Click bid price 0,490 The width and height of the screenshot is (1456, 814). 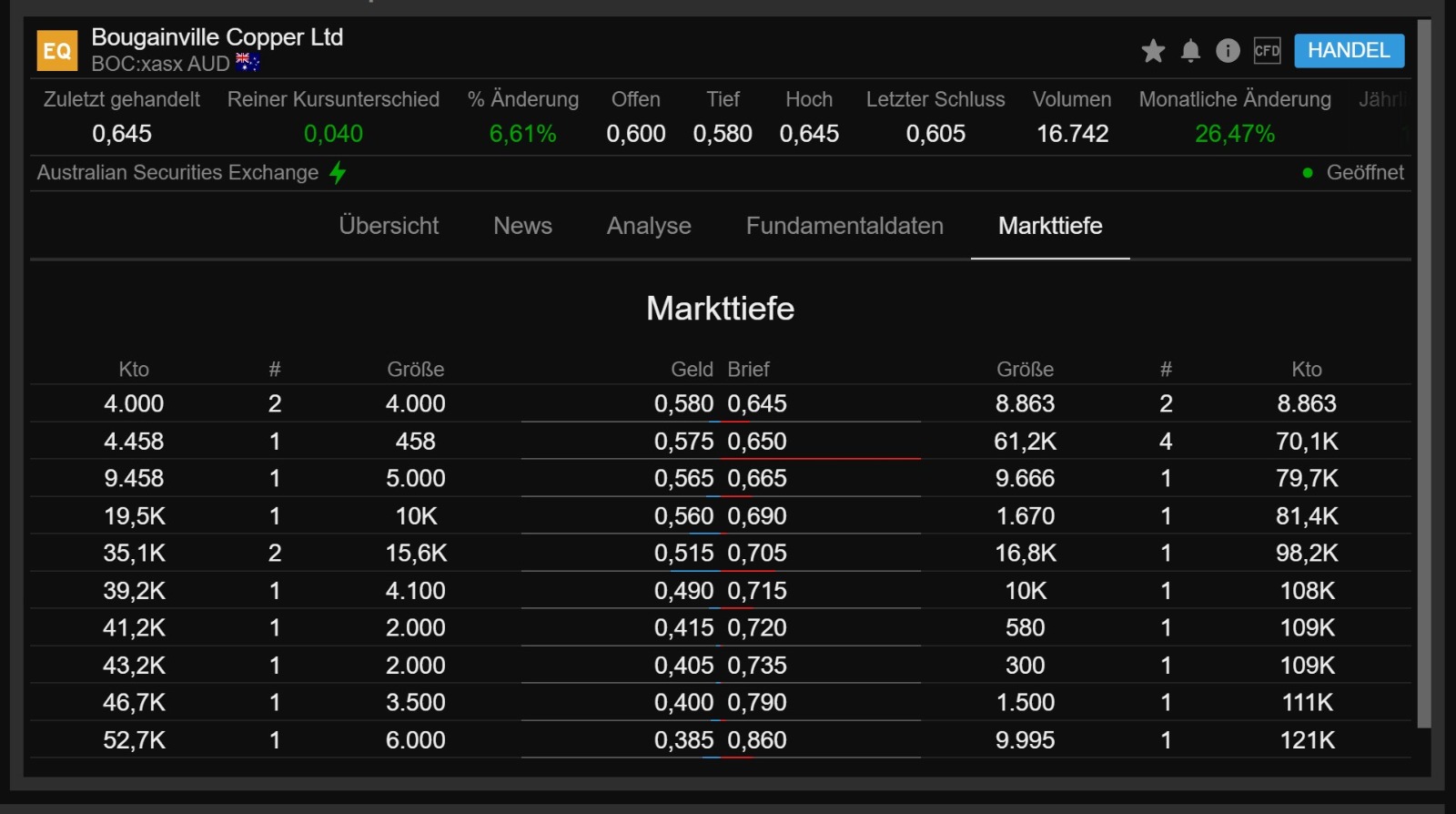[x=683, y=591]
